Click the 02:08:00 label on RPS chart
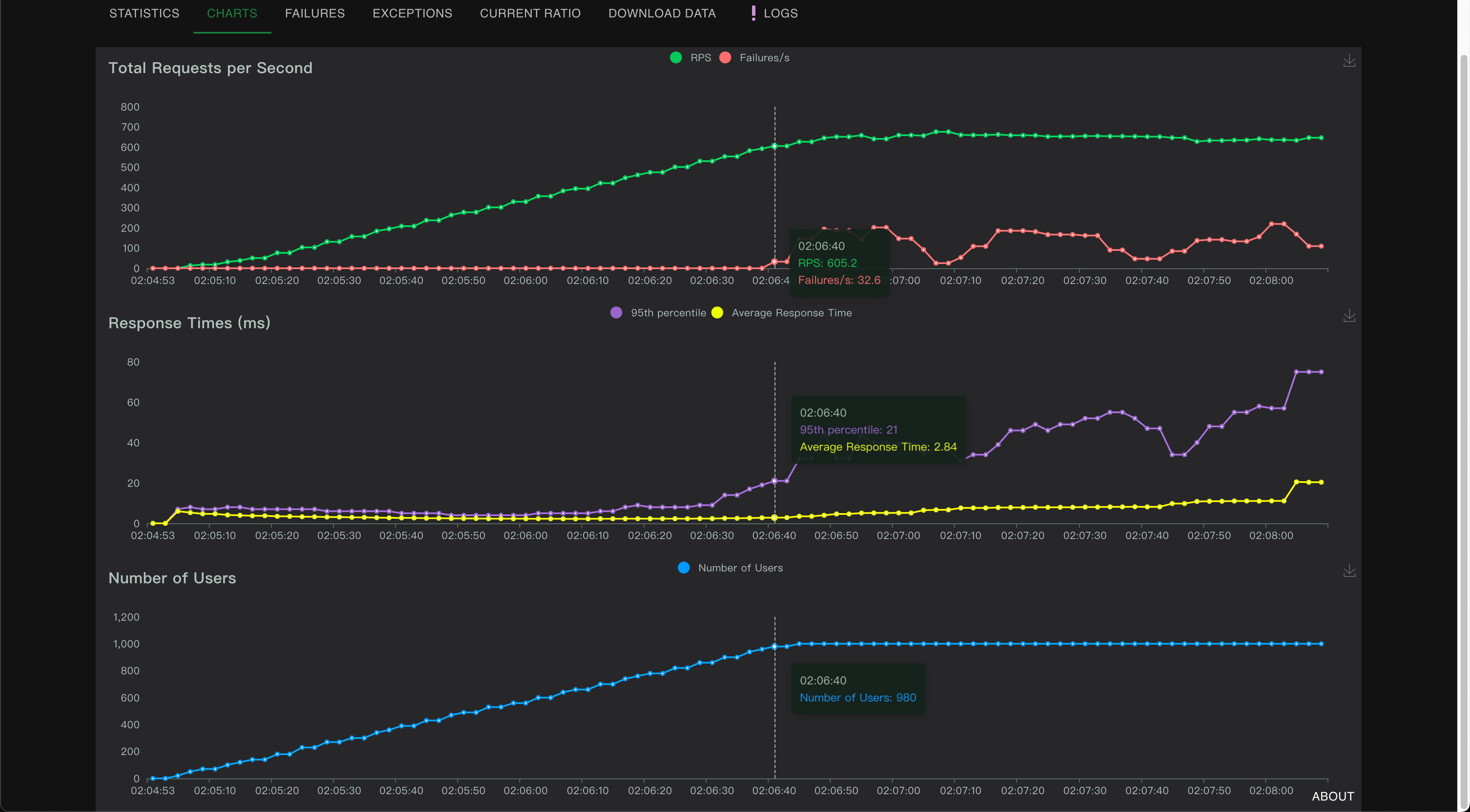The width and height of the screenshot is (1470, 812). [1271, 281]
